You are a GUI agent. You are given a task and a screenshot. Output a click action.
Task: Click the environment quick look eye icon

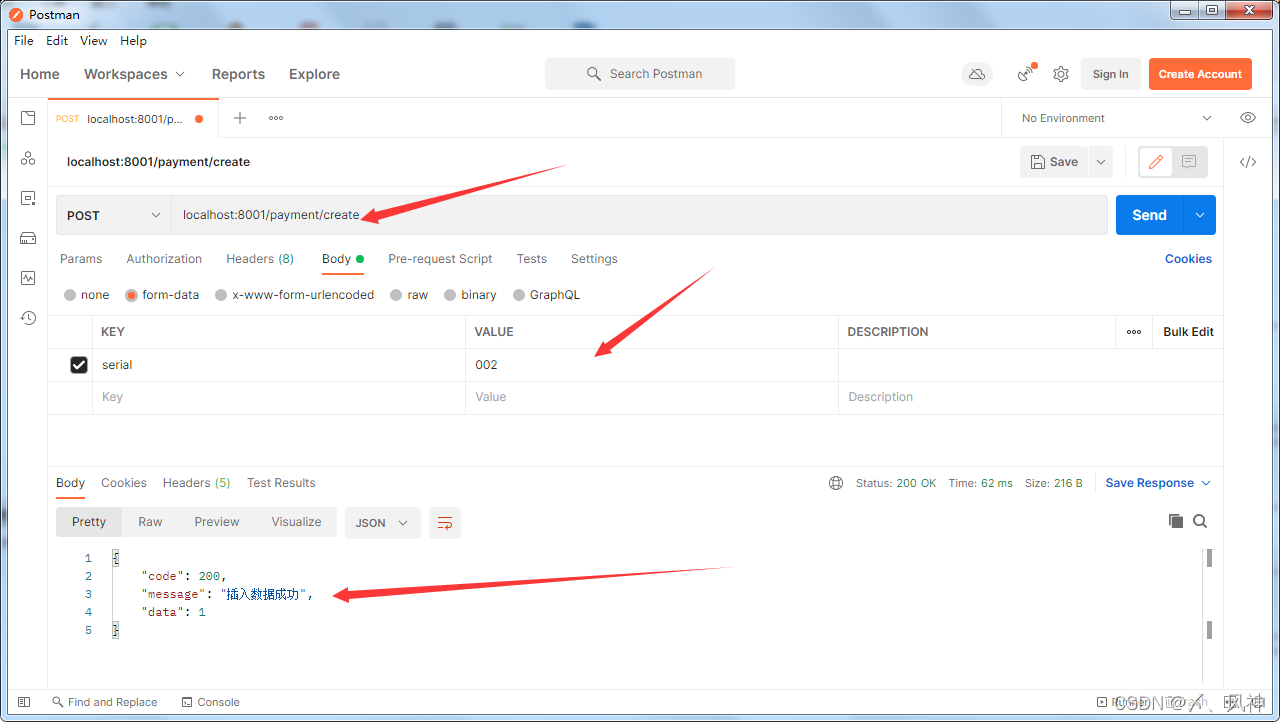[x=1248, y=118]
